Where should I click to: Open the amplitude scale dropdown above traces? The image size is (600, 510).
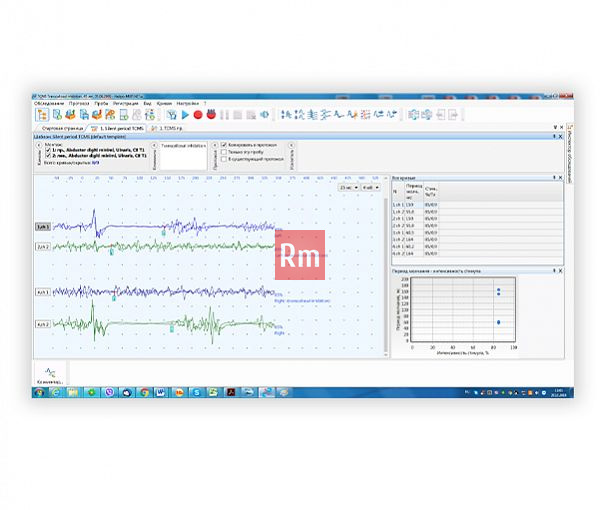(371, 187)
